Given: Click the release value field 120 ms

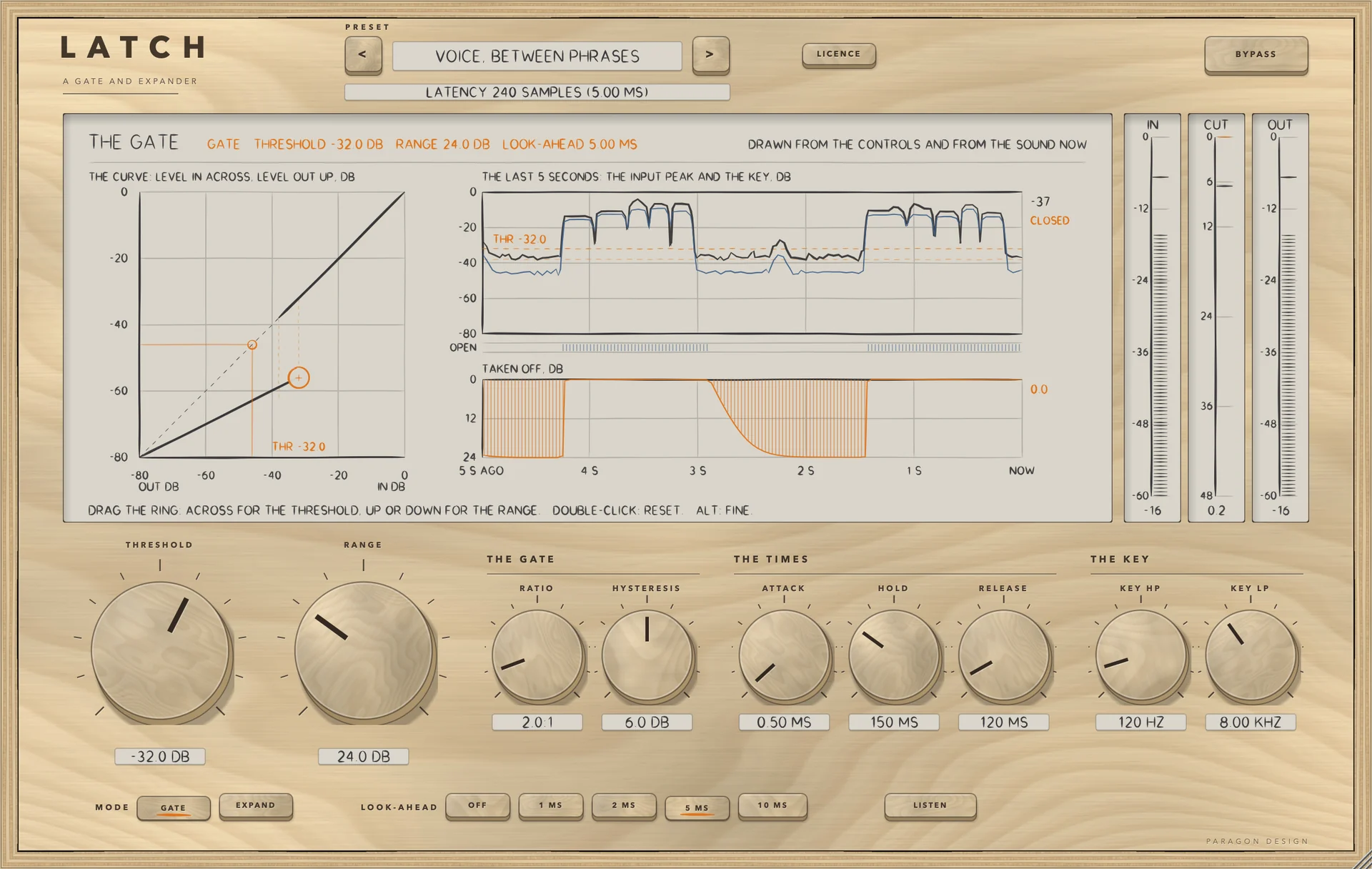Looking at the screenshot, I should (x=1004, y=722).
